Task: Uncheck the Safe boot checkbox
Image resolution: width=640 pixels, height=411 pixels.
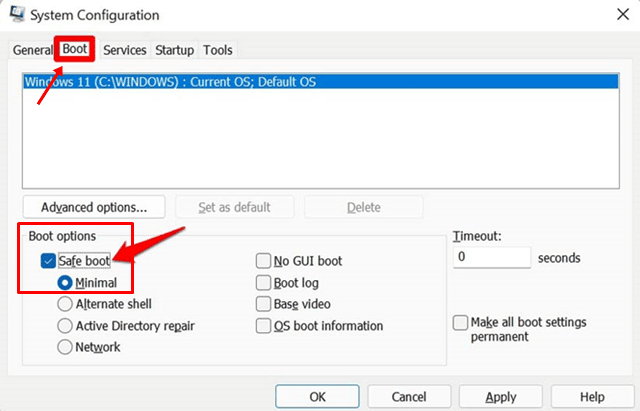Action: [x=50, y=261]
